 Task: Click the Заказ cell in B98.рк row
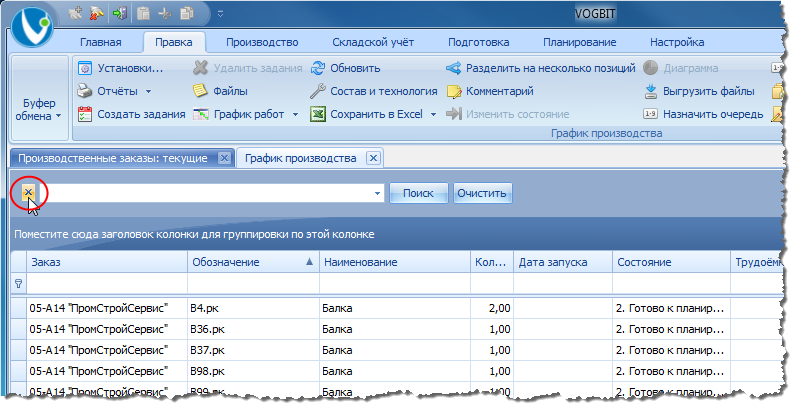click(107, 371)
